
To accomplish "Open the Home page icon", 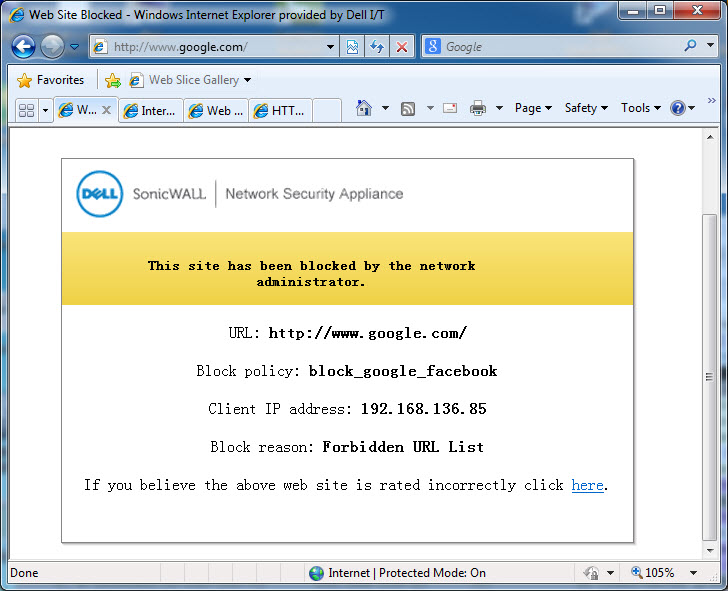I will (364, 108).
